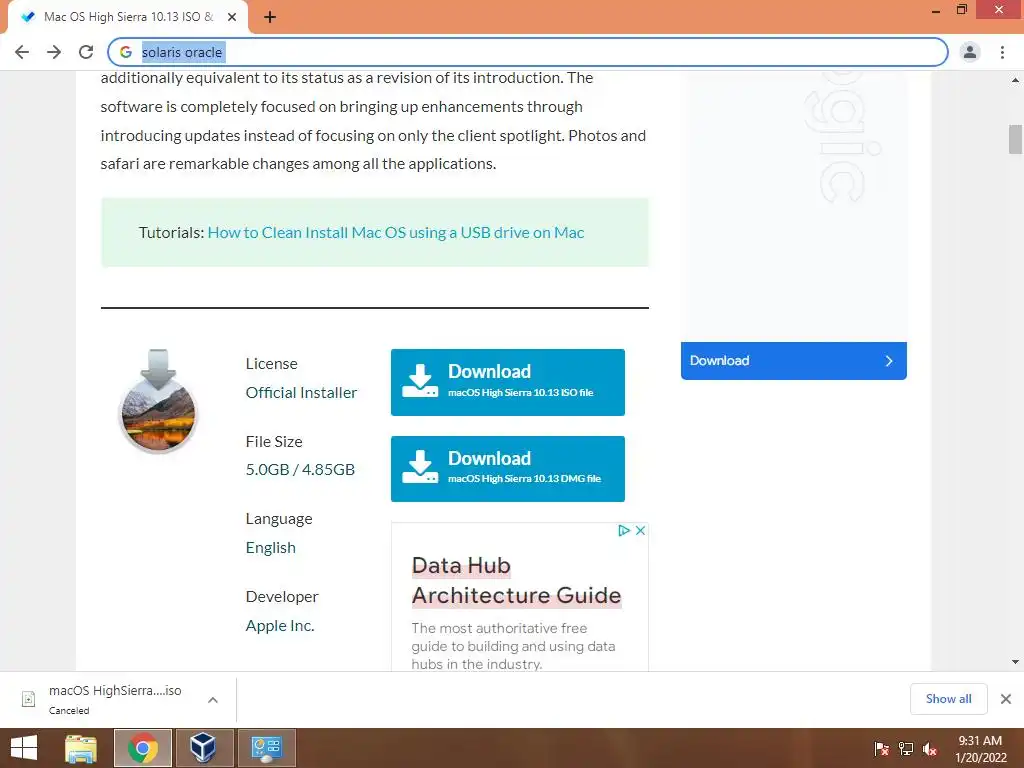Screen dimensions: 1024x768
Task: Click the High Sierra installer image
Action: tap(158, 402)
